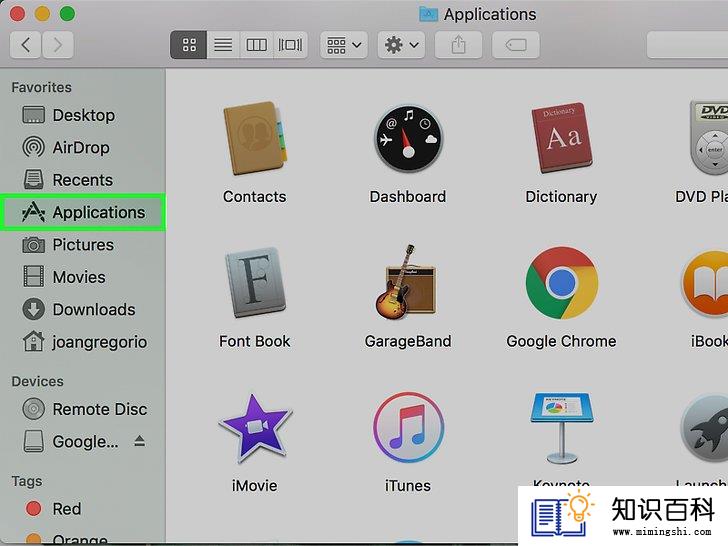Image resolution: width=728 pixels, height=546 pixels.
Task: Click the Devices section header
Action: click(38, 382)
